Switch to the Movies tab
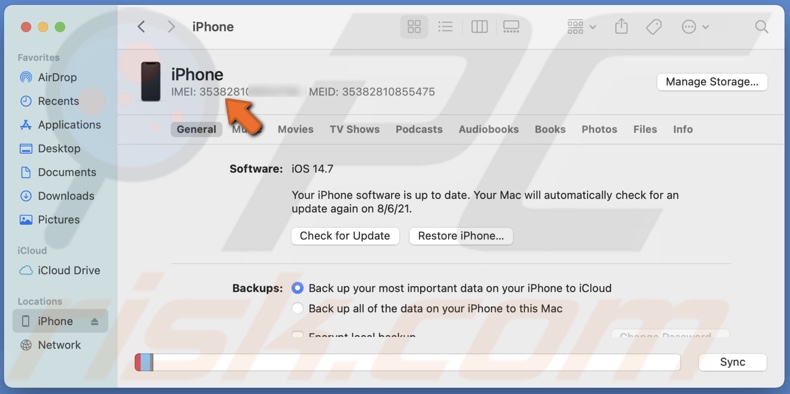Screen dimensions: 790x394 tap(295, 129)
